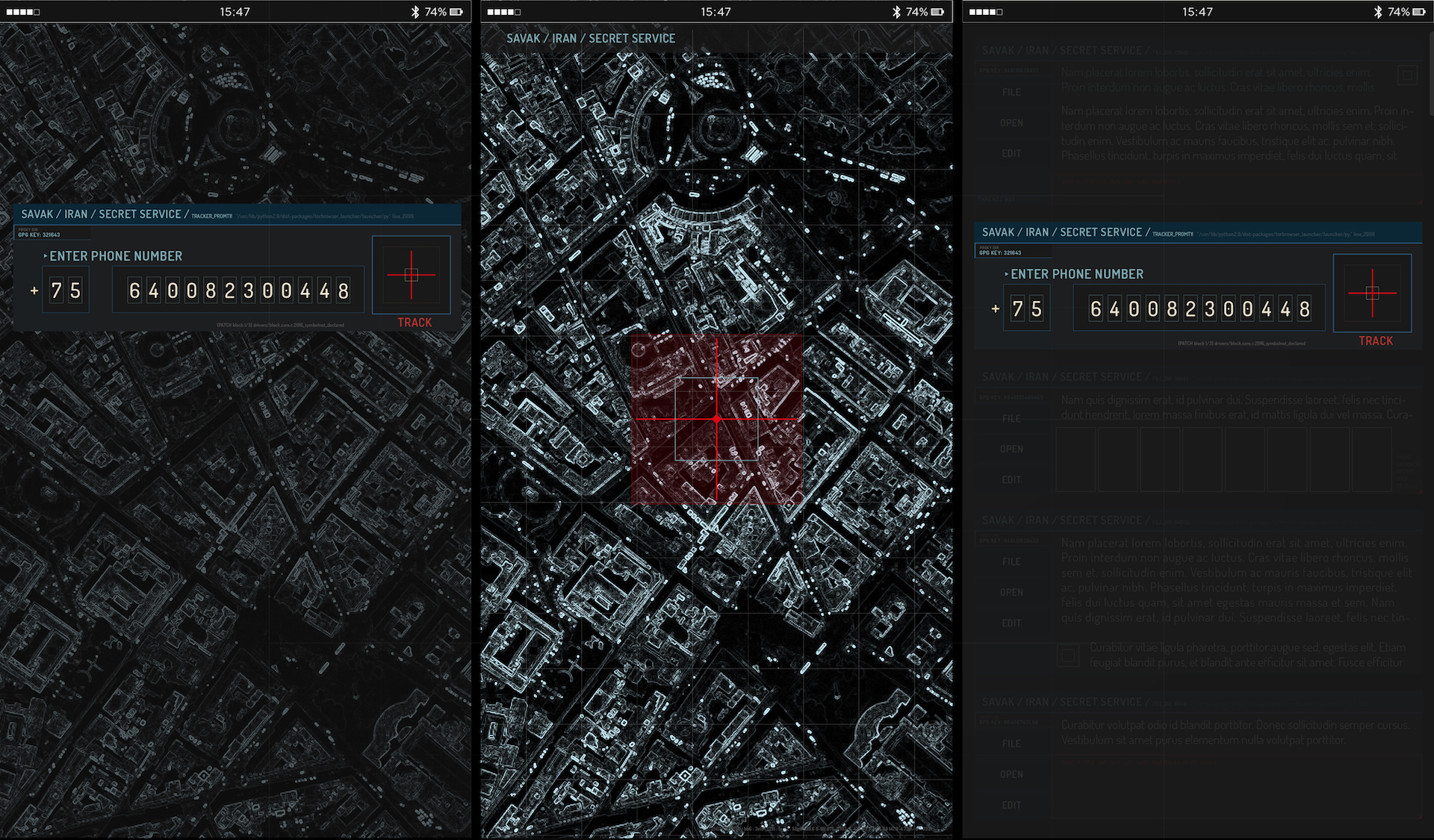Tap the battery icon on right screen
The height and width of the screenshot is (840, 1434).
(x=1419, y=12)
